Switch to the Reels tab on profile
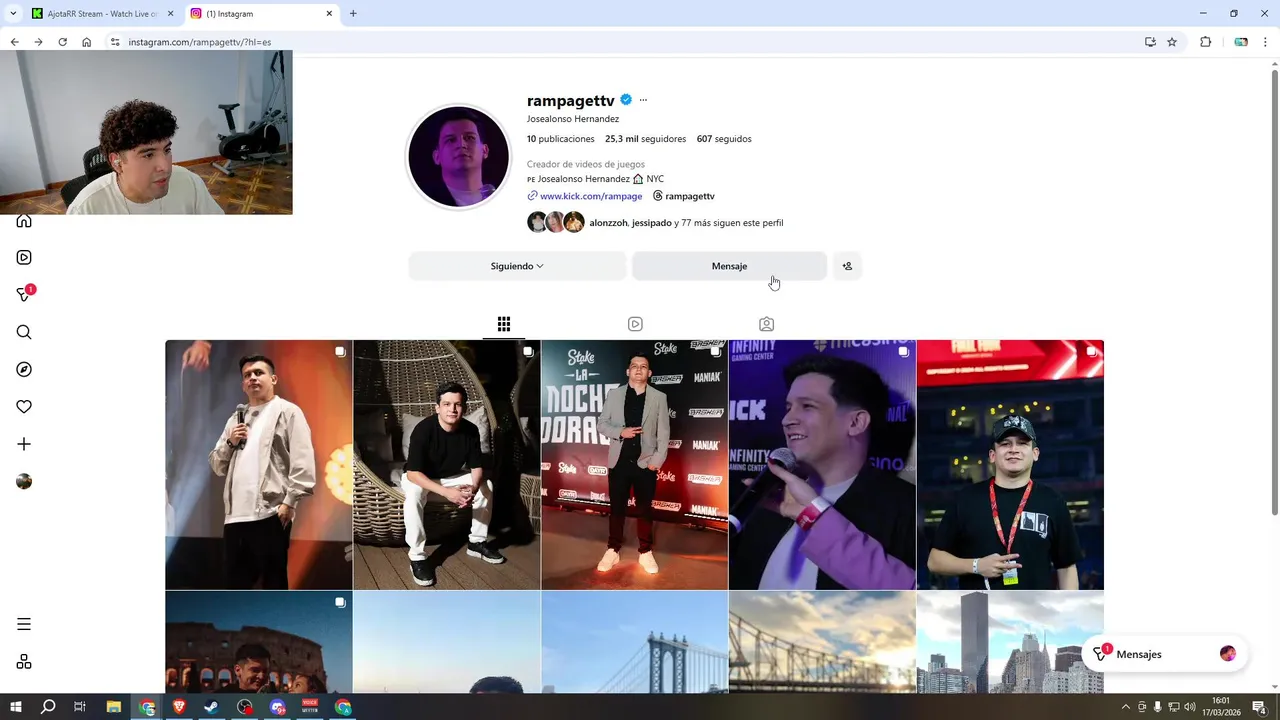This screenshot has width=1280, height=720. 635,324
